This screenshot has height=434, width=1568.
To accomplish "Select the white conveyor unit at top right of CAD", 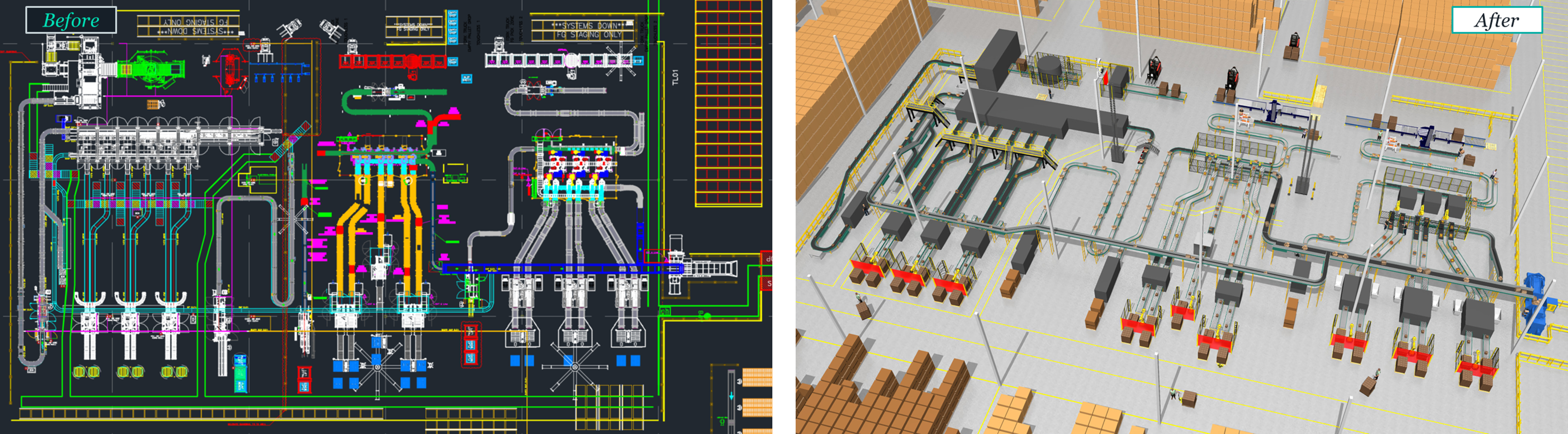I will 563,60.
